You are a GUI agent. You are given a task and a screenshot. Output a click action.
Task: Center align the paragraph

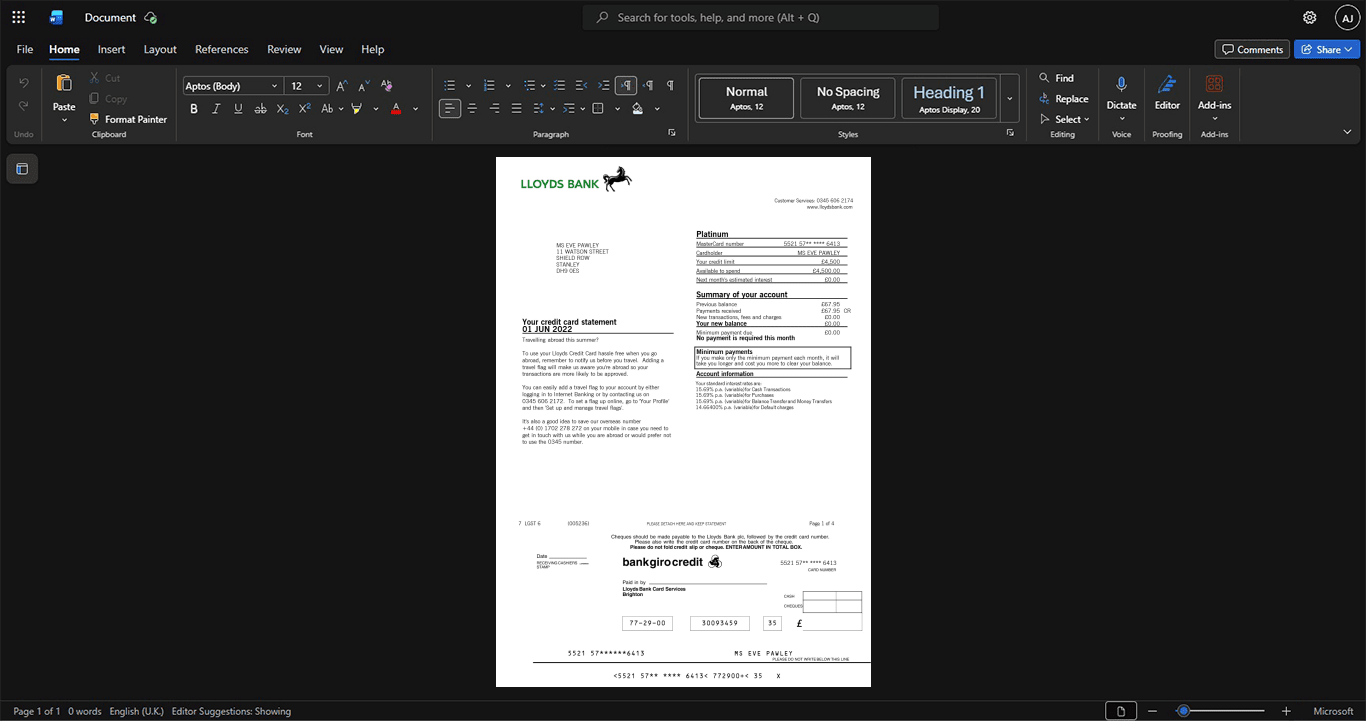click(x=472, y=108)
